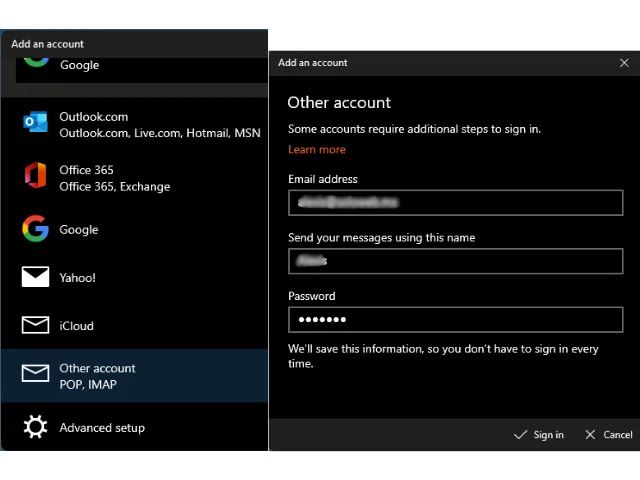This screenshot has height=480, width=640.
Task: Click the Outlook.com envelope icon
Action: (36, 122)
